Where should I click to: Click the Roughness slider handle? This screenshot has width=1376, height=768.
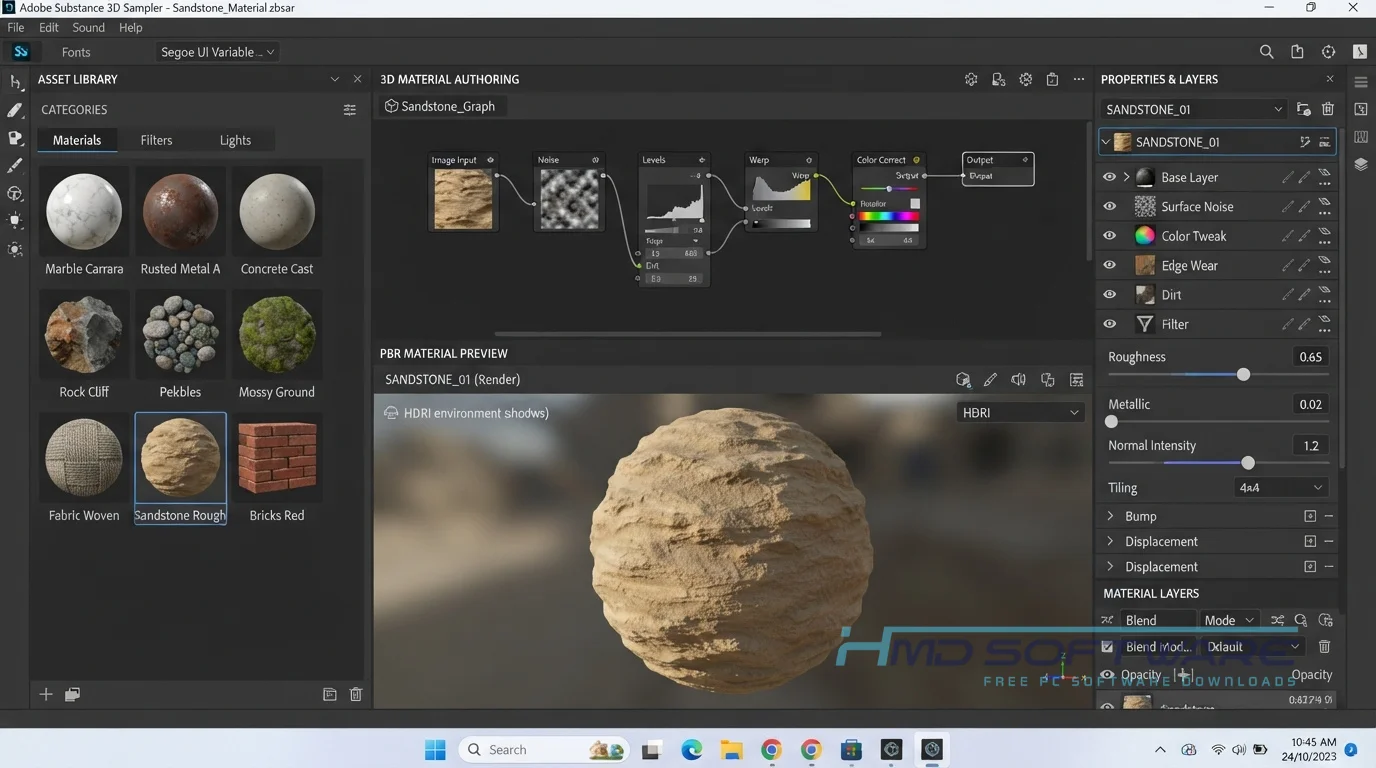click(1243, 374)
